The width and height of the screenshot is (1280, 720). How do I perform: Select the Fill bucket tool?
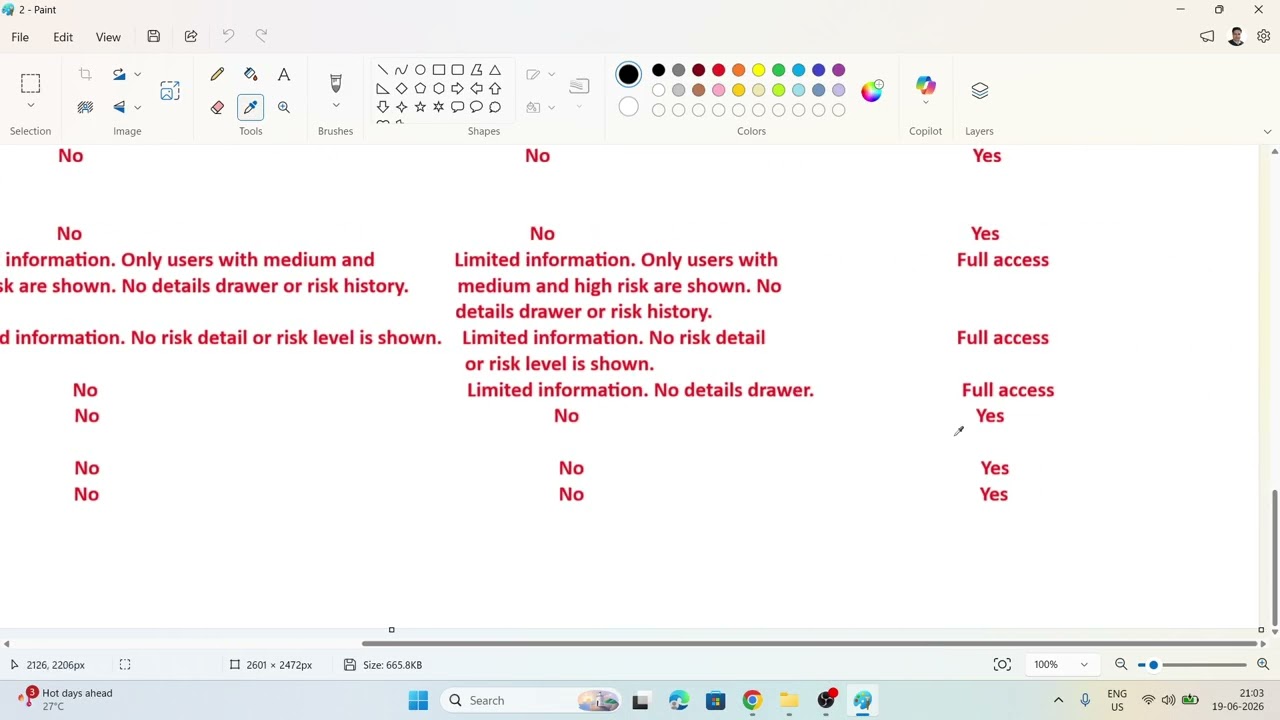tap(250, 75)
